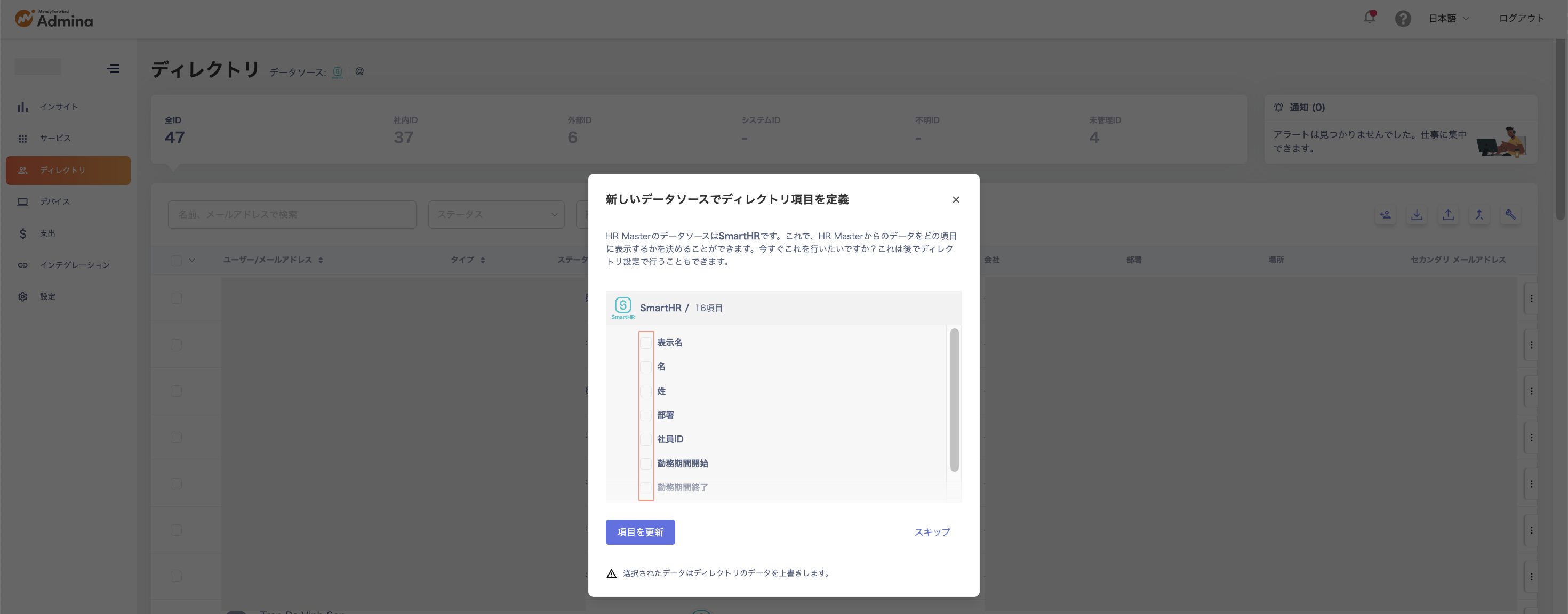Open the help question mark icon
Viewport: 1568px width, 614px height.
[x=1403, y=18]
